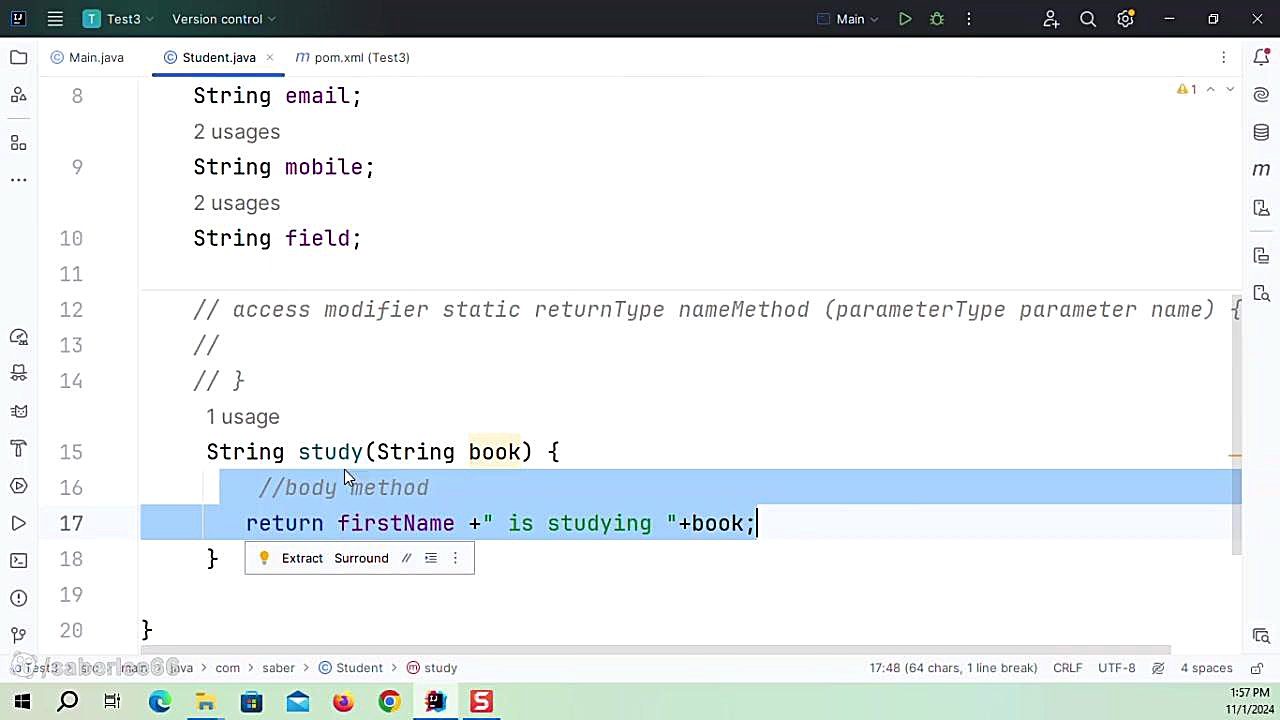Click the cat face tool window icon
This screenshot has height=720, width=1280.
(18, 411)
